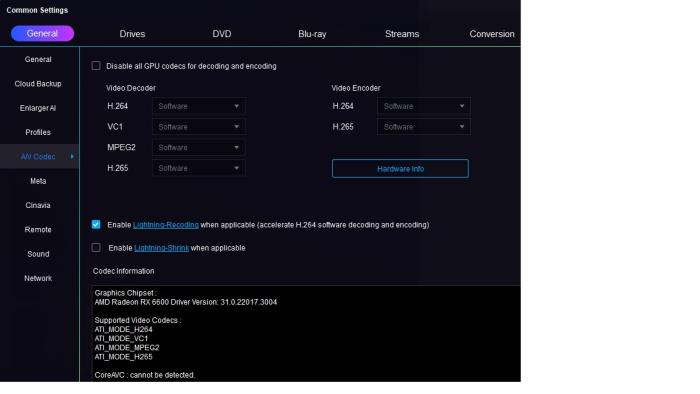This screenshot has height=394, width=700.
Task: Click the Hardware Info button
Action: pos(400,169)
